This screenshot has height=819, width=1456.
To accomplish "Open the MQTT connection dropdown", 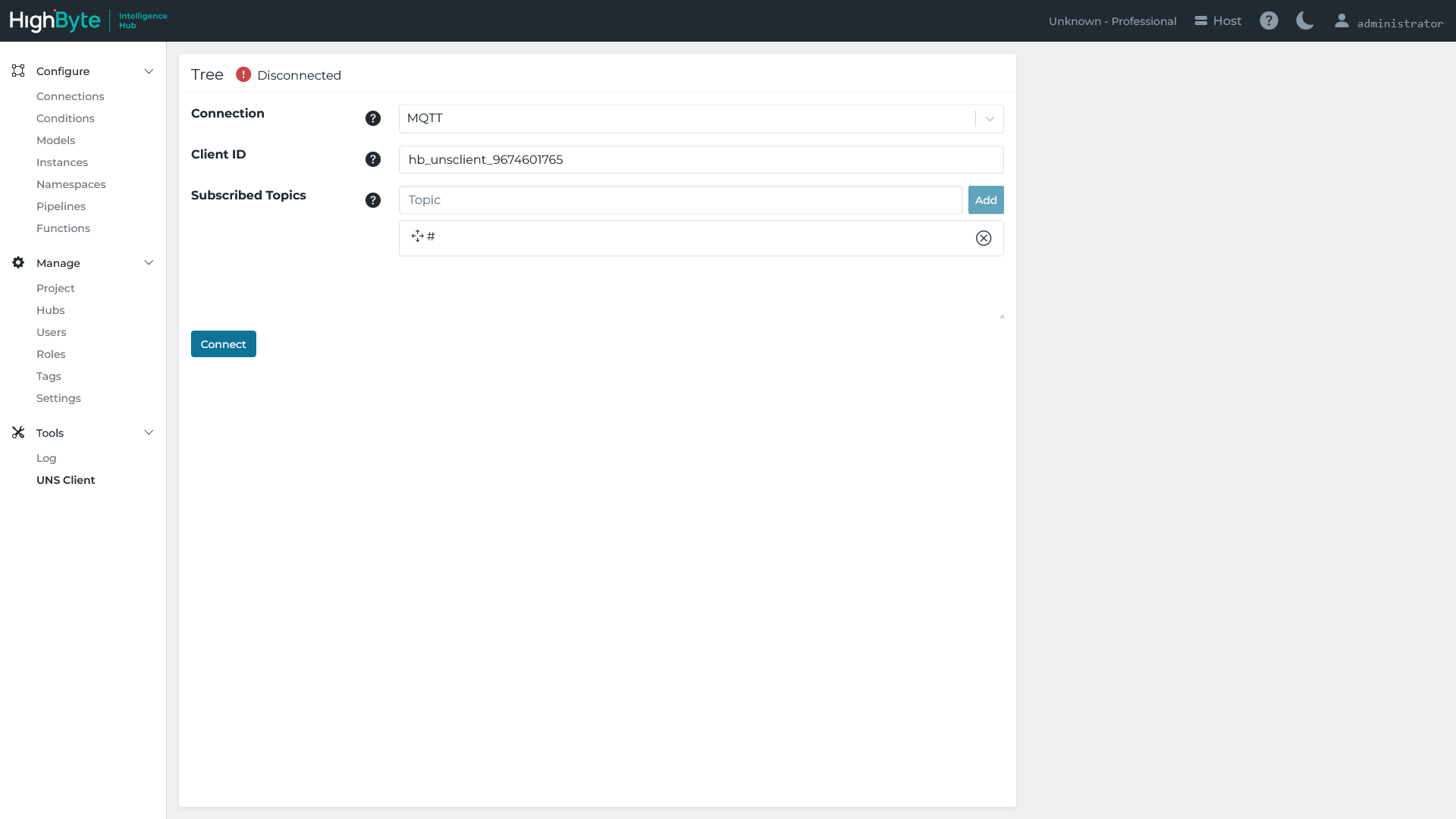I will tap(701, 118).
